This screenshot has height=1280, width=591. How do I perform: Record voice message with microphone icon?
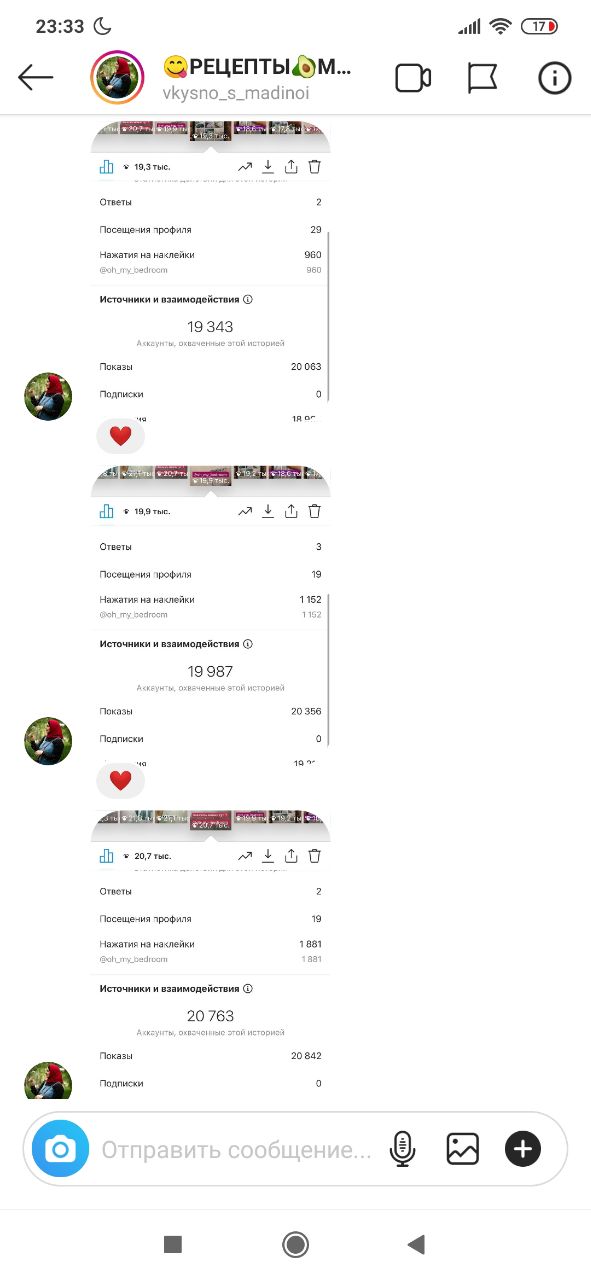[402, 1149]
